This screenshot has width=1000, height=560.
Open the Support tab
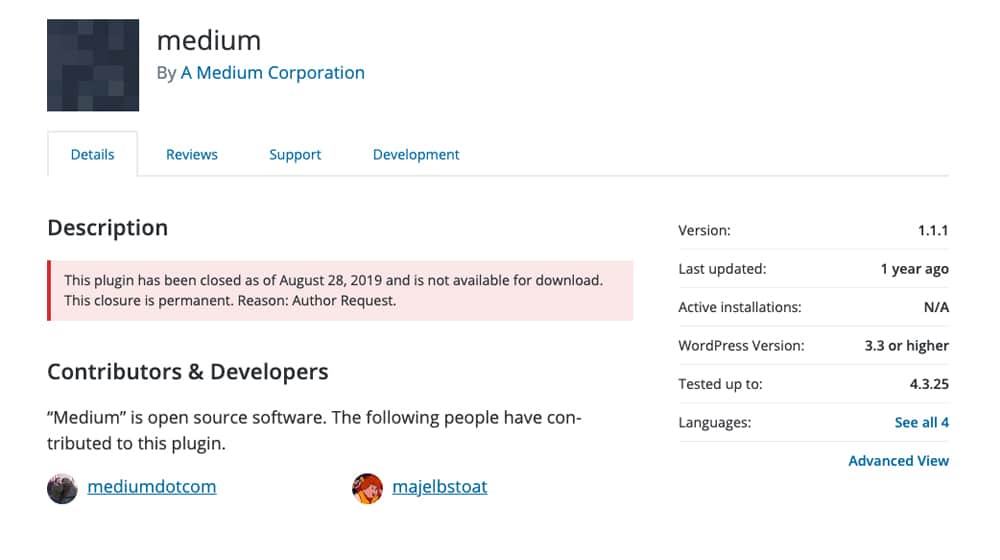coord(295,154)
